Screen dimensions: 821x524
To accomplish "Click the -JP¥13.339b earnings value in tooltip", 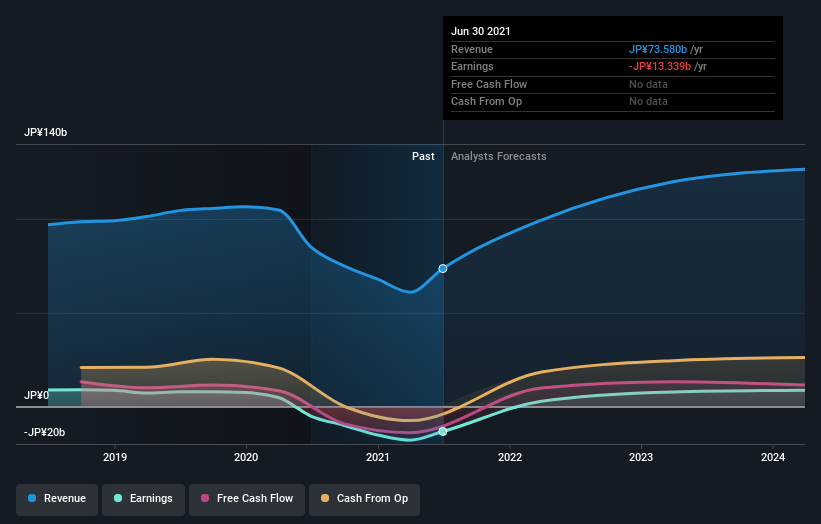I will coord(660,66).
